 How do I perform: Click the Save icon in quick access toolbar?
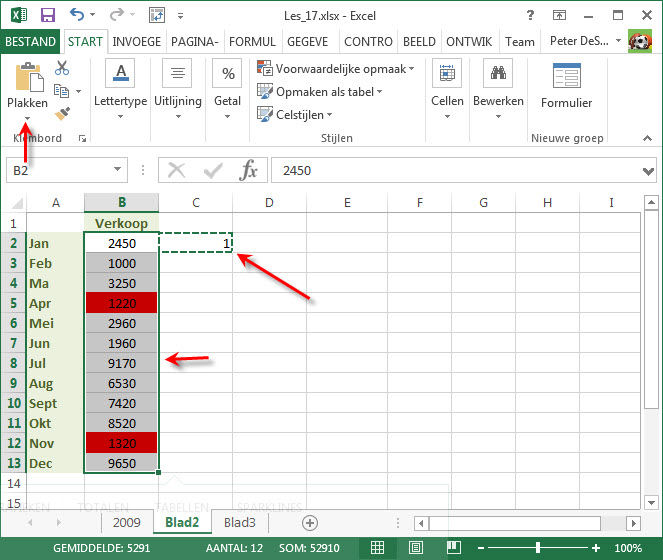(x=48, y=16)
